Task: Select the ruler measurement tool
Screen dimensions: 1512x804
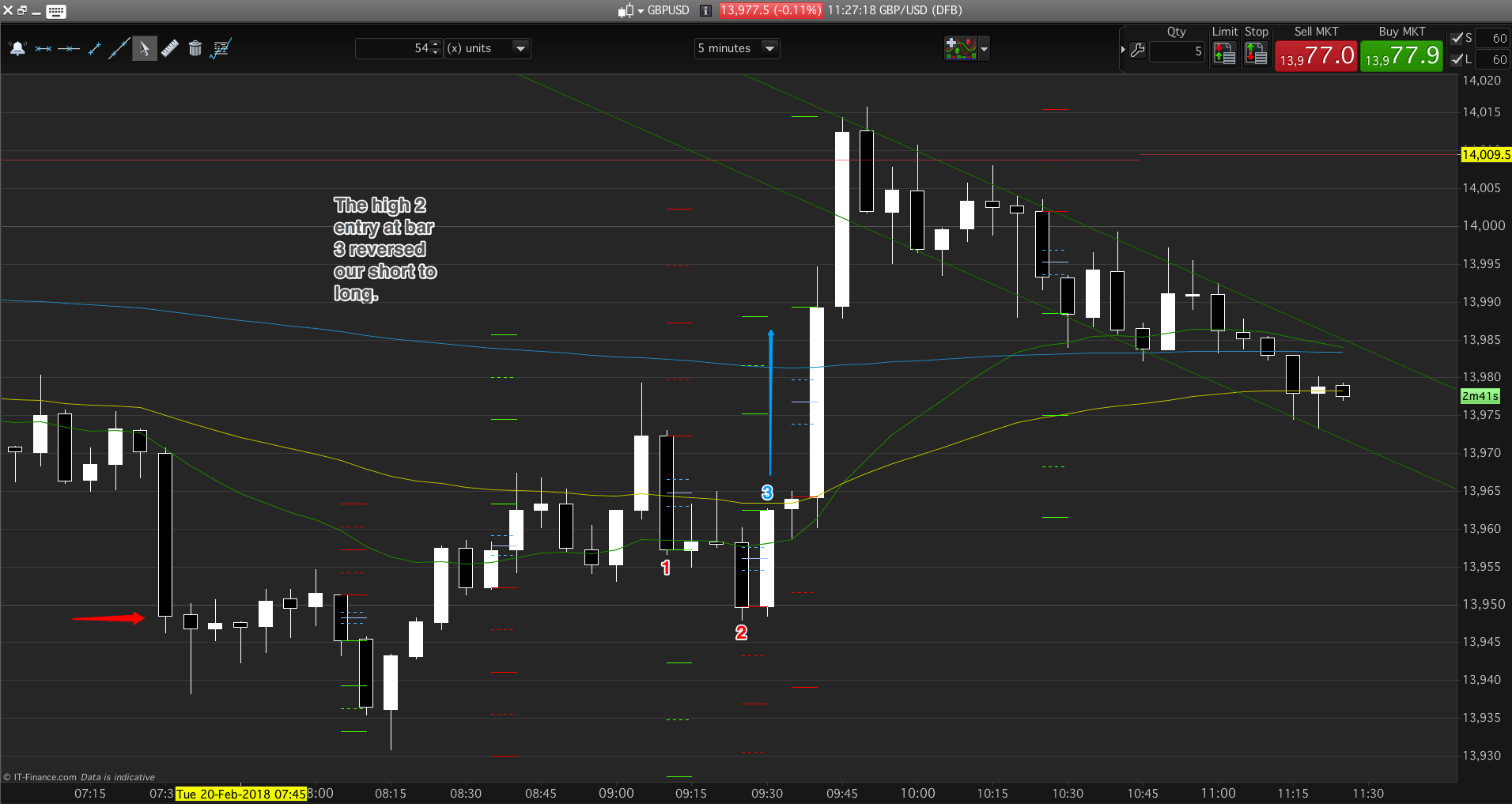Action: click(169, 49)
